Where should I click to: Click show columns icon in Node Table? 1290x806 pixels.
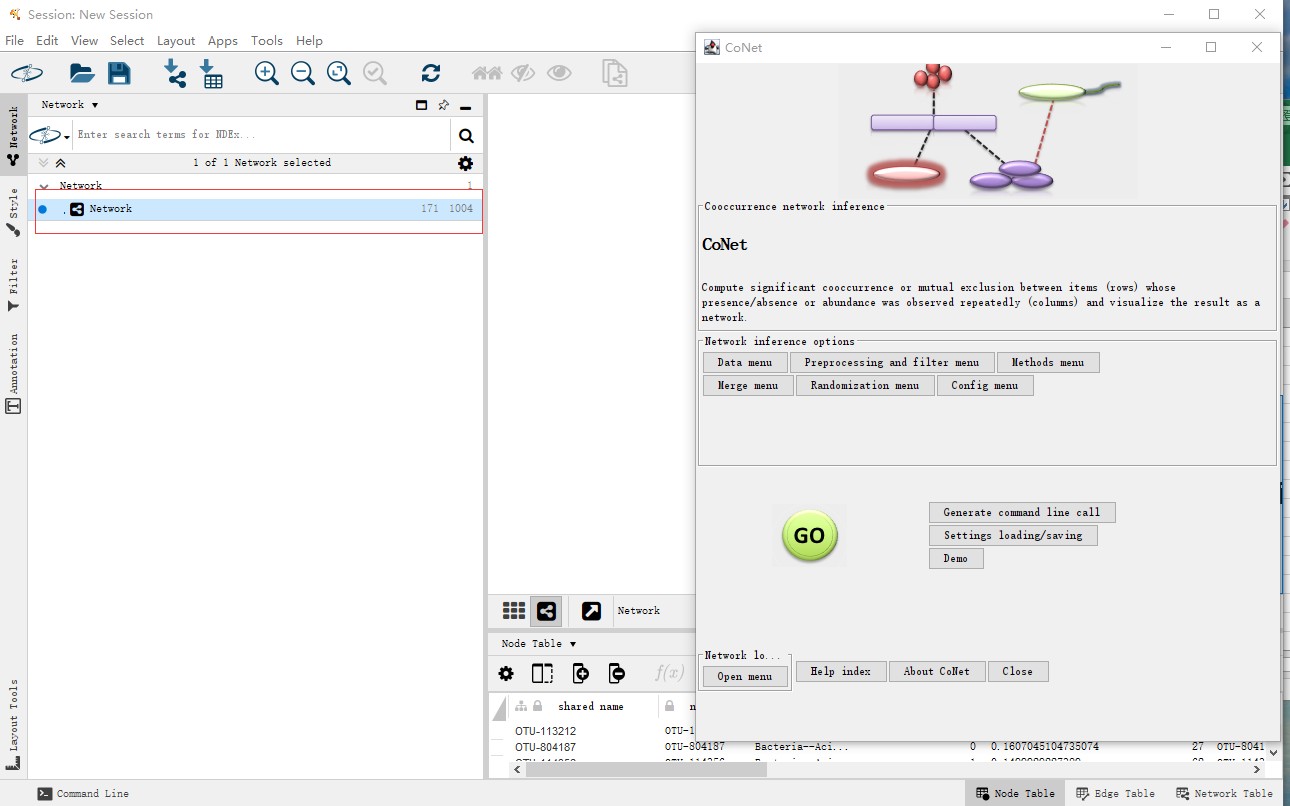point(542,674)
